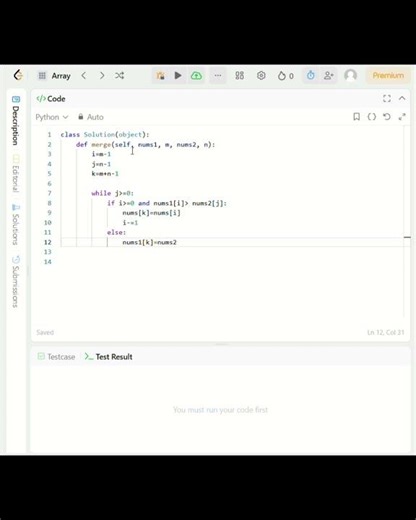Open the Editorial side tab
Viewport: 416px width, 520px height.
coord(16,173)
